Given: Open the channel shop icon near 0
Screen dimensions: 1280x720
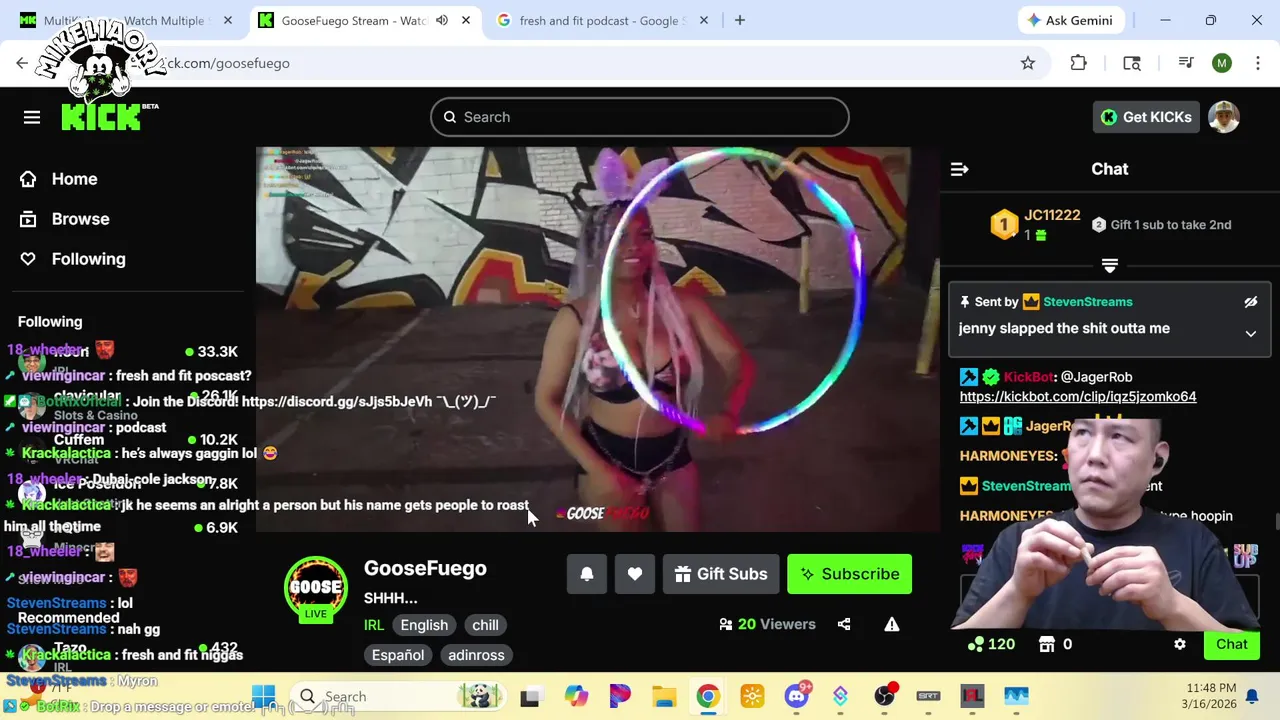Looking at the screenshot, I should tap(1047, 644).
